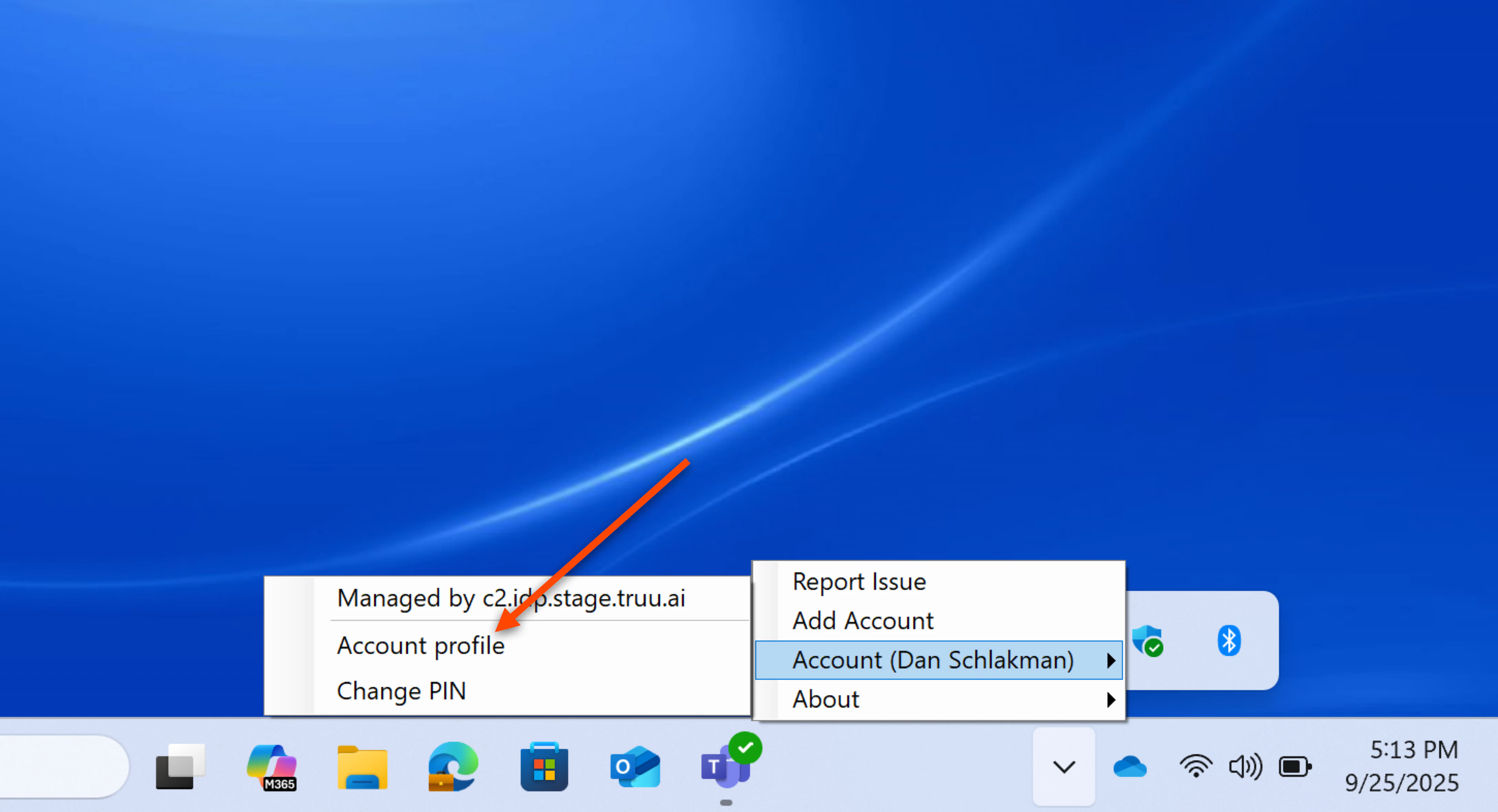1498x812 pixels.
Task: Select Account profile menu entry
Action: (420, 646)
